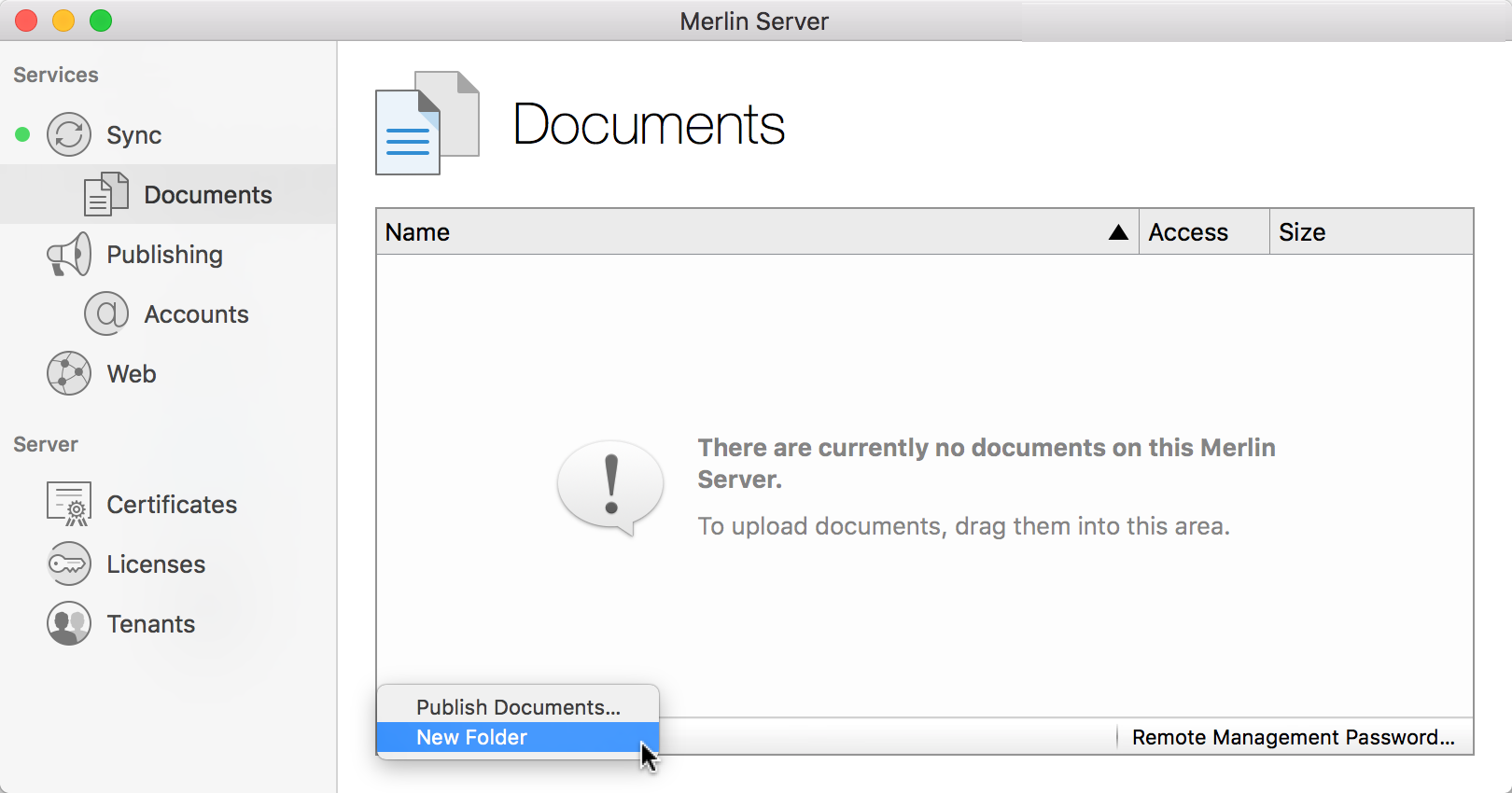This screenshot has width=1512, height=793.
Task: Sort by the Size column header
Action: [1371, 231]
